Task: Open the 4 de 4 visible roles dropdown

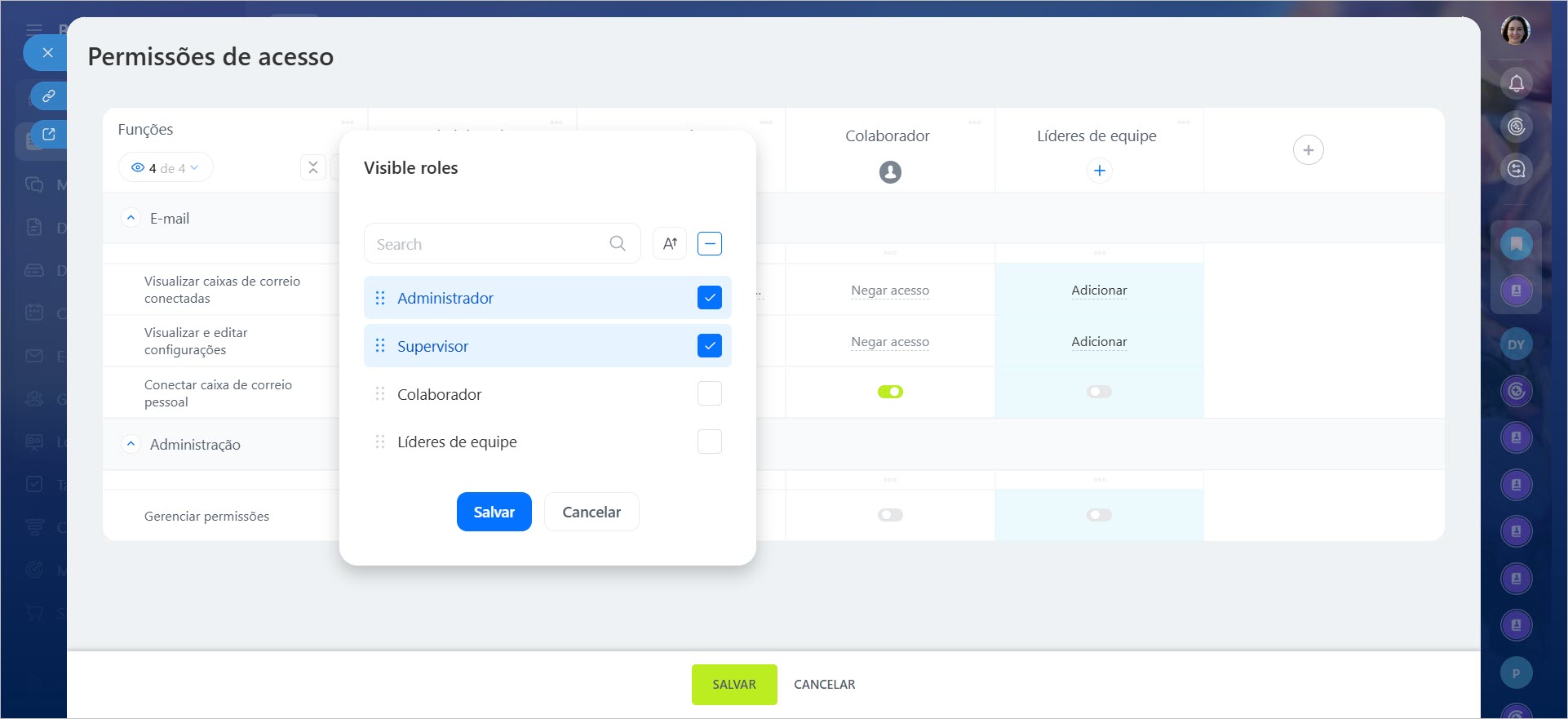Action: click(166, 168)
